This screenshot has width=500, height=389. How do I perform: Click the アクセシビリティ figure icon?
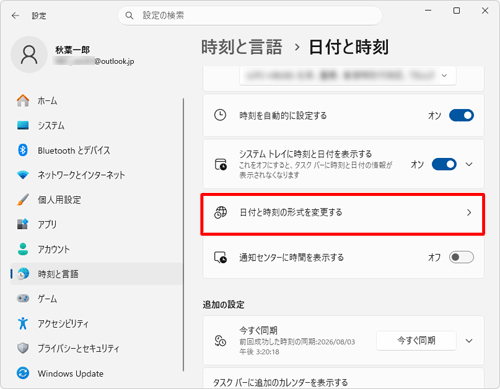23,323
